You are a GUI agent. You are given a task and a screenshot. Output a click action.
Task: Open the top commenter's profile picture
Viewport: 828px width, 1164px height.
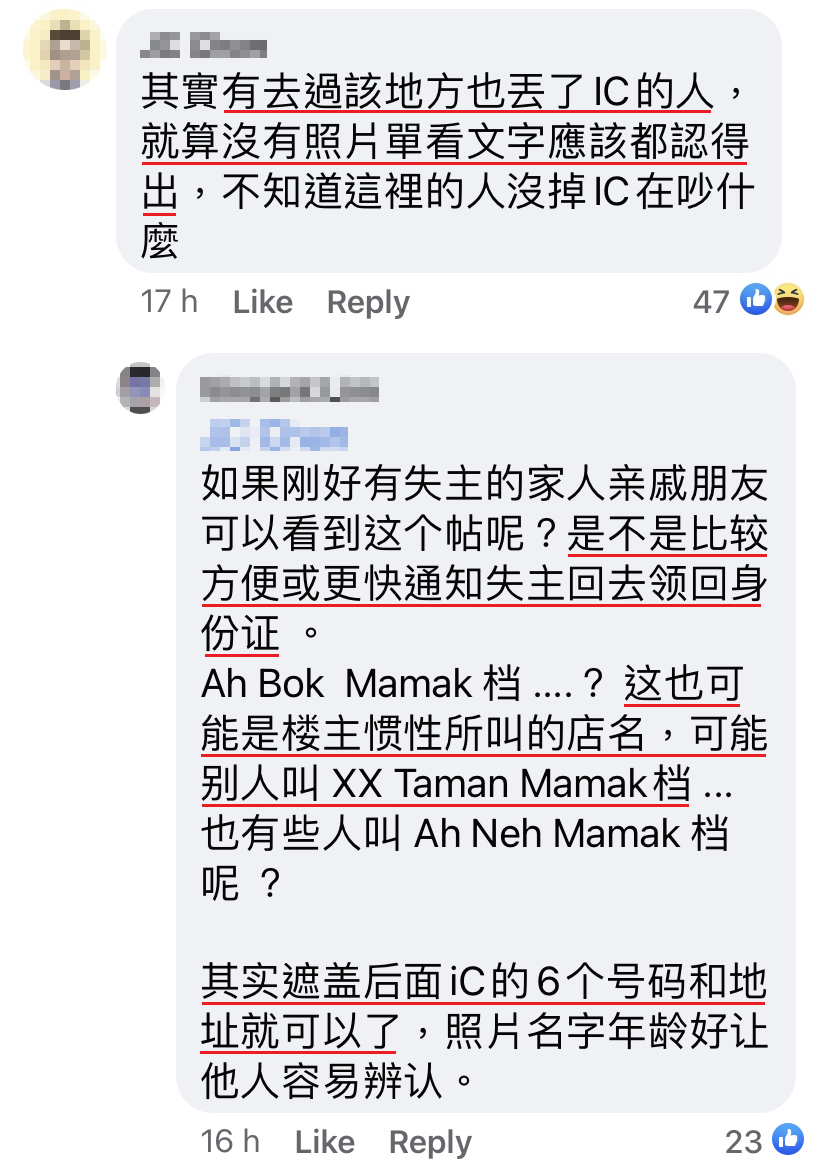click(x=65, y=50)
